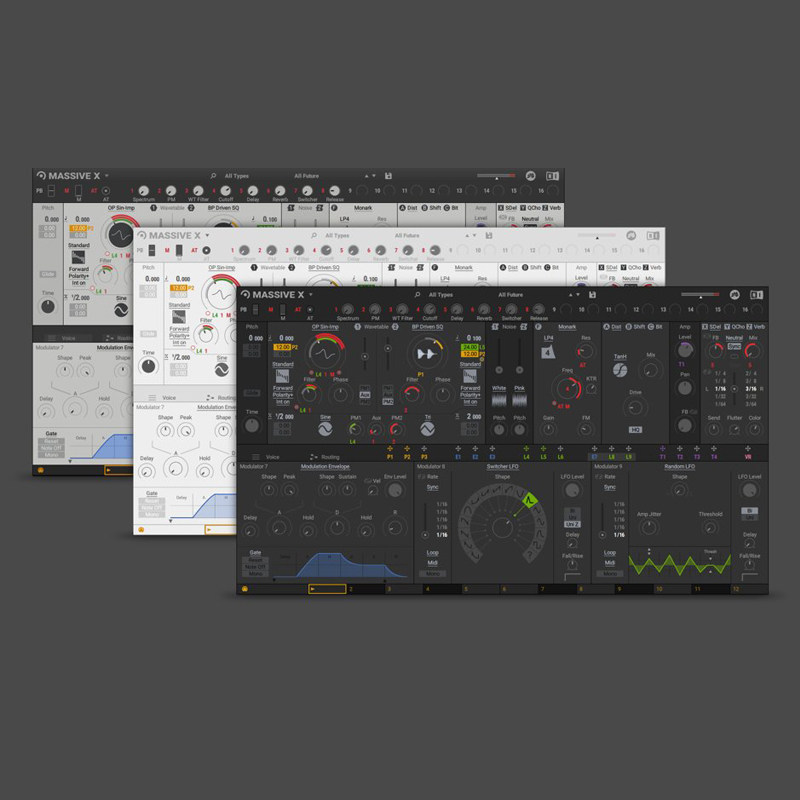Click the MASSIVE X logo in dark window
800x800 pixels.
pyautogui.click(x=272, y=295)
